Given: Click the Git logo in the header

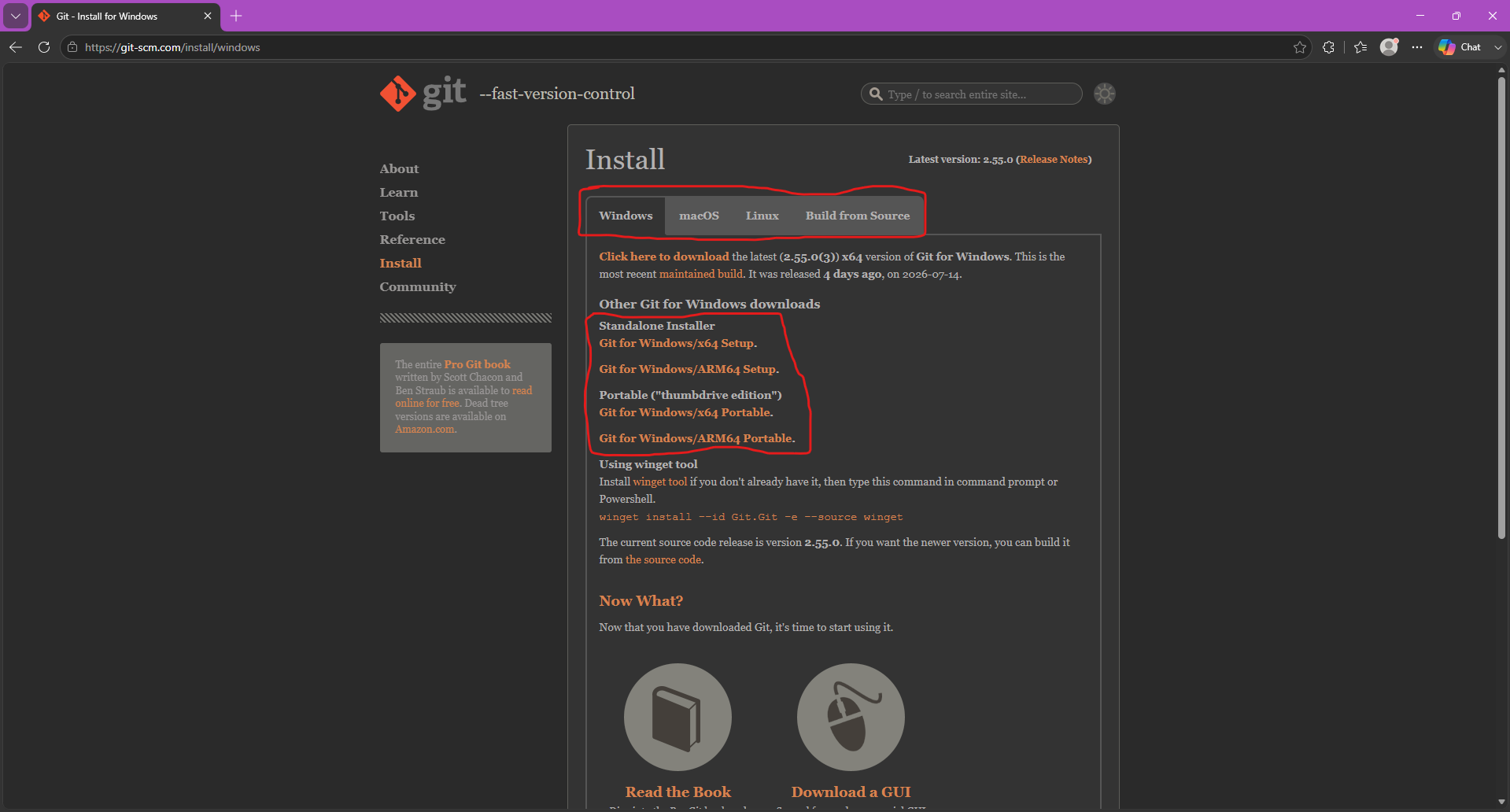Looking at the screenshot, I should (x=423, y=94).
